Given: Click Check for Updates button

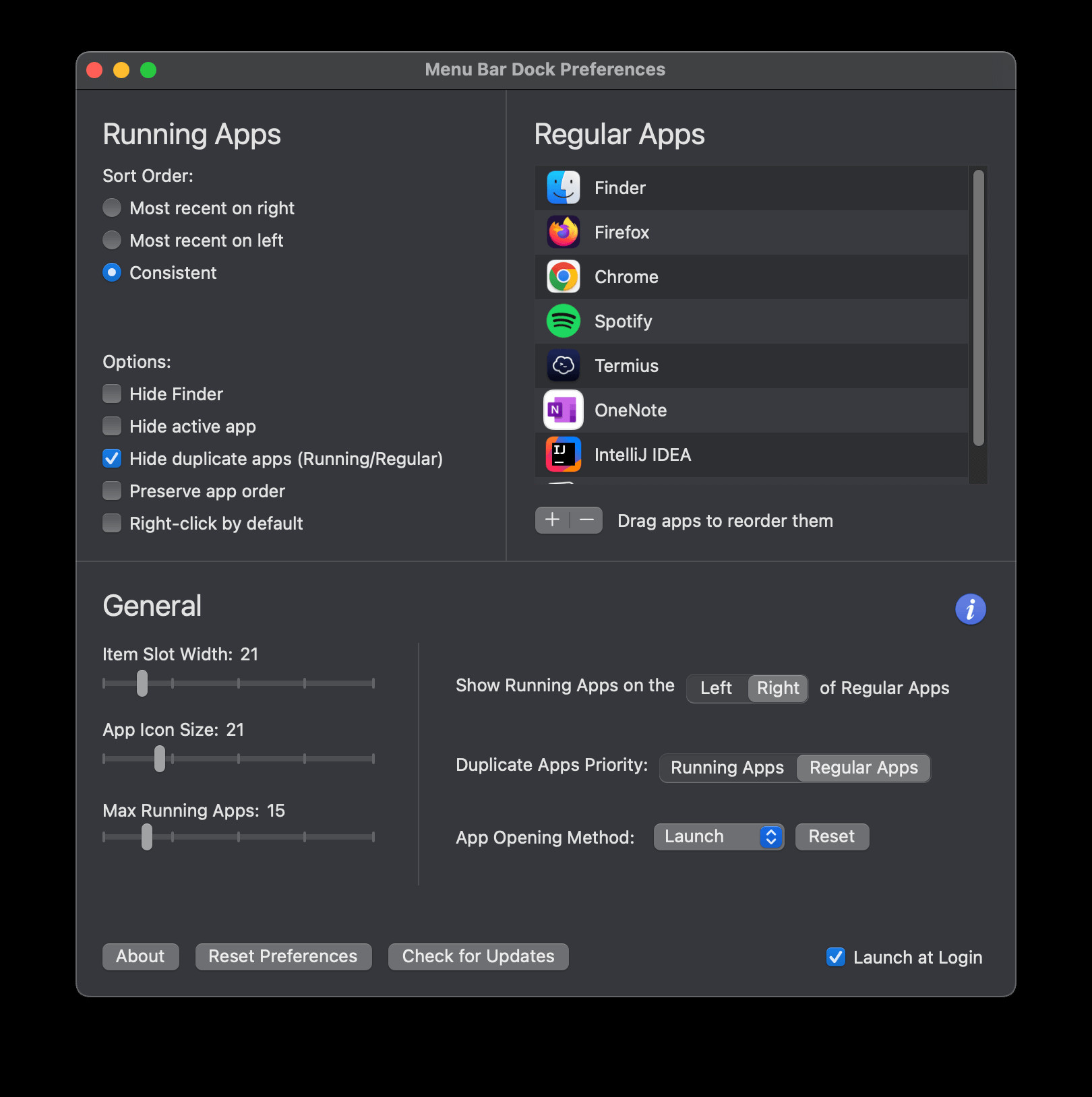Looking at the screenshot, I should tap(478, 957).
